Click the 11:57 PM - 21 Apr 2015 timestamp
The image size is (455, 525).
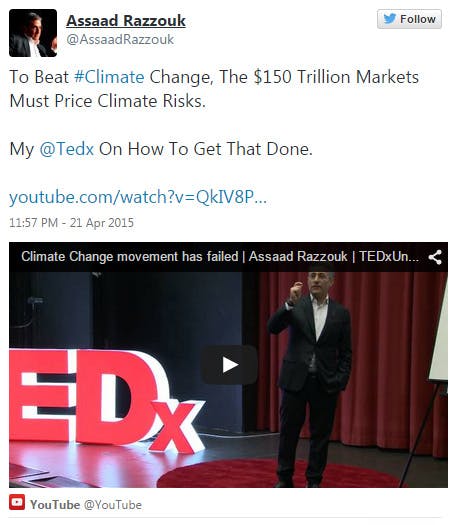coord(71,223)
